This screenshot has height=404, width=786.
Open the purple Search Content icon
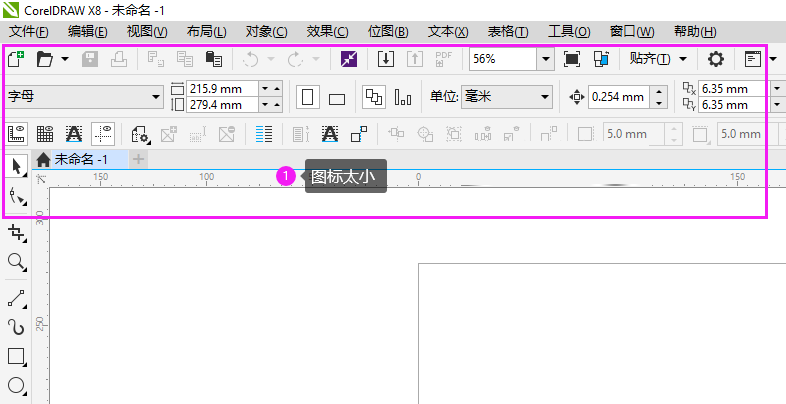[x=349, y=59]
